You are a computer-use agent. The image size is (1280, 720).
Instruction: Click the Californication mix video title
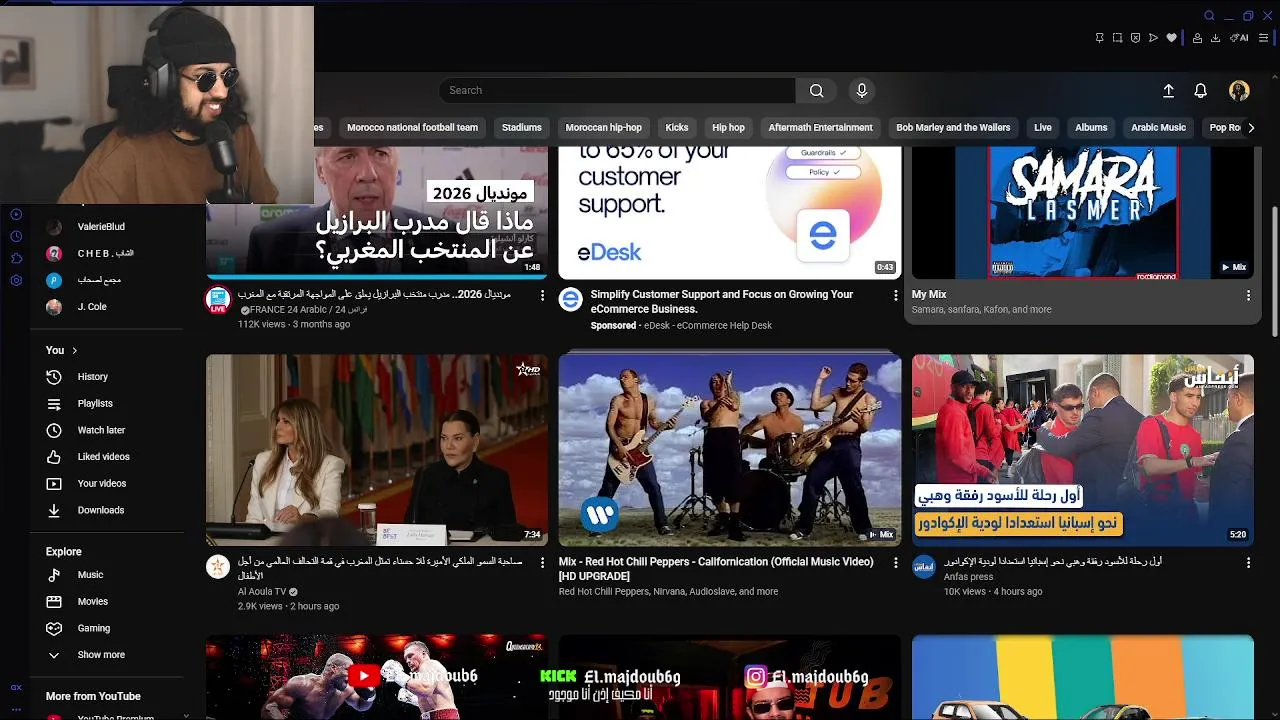point(716,569)
